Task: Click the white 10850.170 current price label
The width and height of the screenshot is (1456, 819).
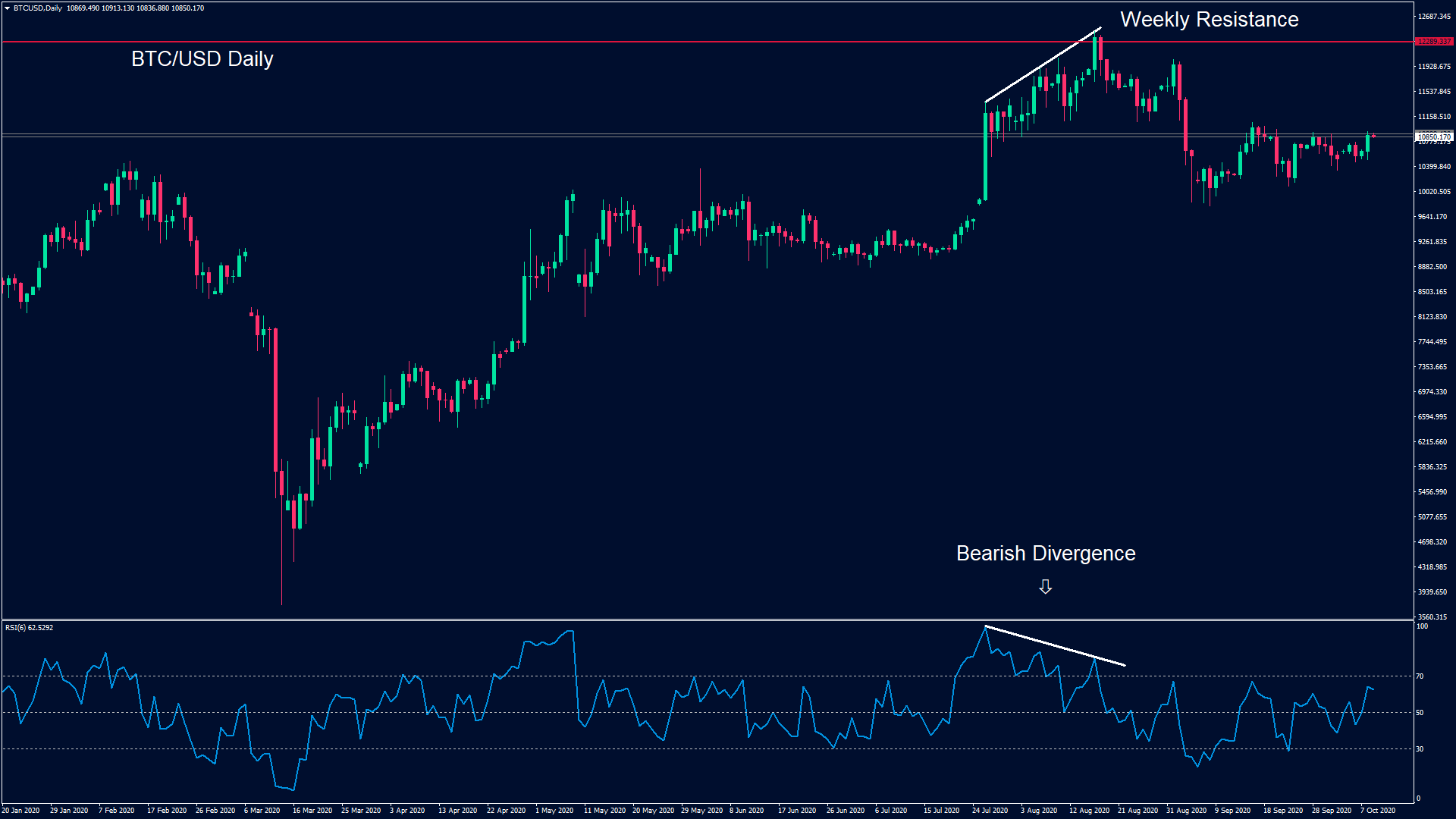Action: coord(1433,137)
